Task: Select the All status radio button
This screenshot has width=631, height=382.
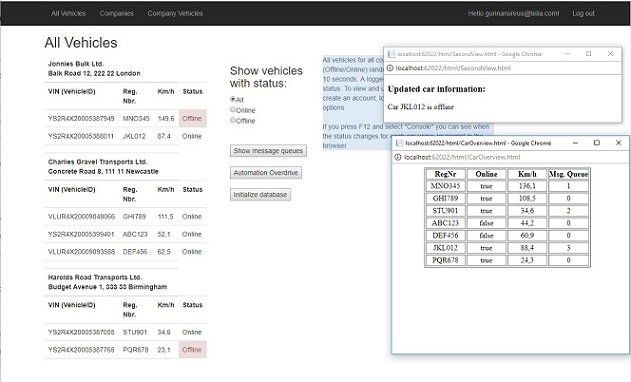Action: coord(233,99)
